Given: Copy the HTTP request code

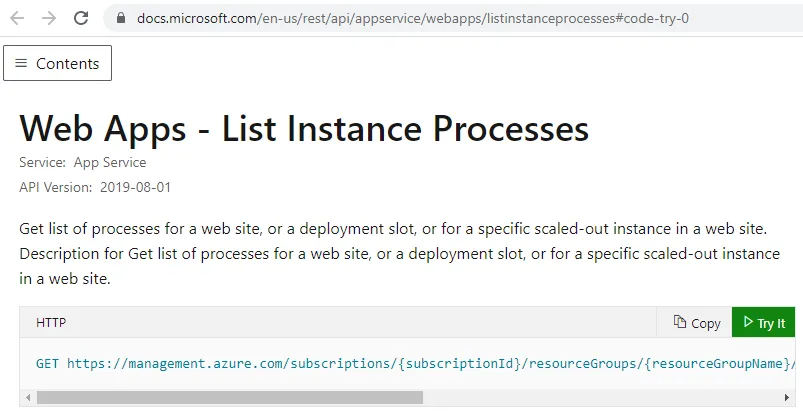Looking at the screenshot, I should tap(696, 323).
